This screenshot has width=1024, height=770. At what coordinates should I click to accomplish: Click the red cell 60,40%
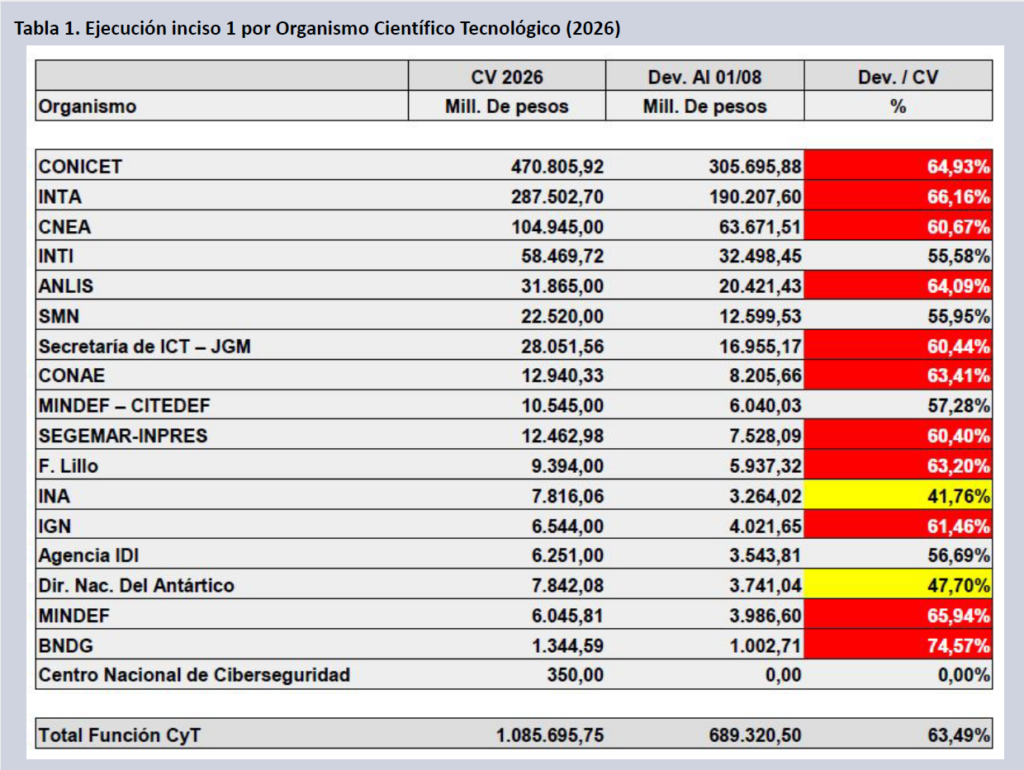[x=898, y=434]
